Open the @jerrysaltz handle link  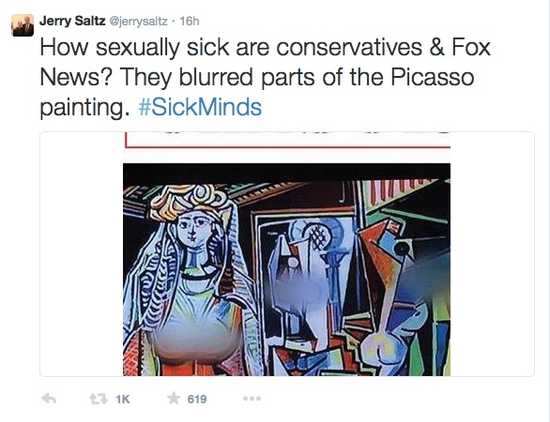pyautogui.click(x=139, y=21)
